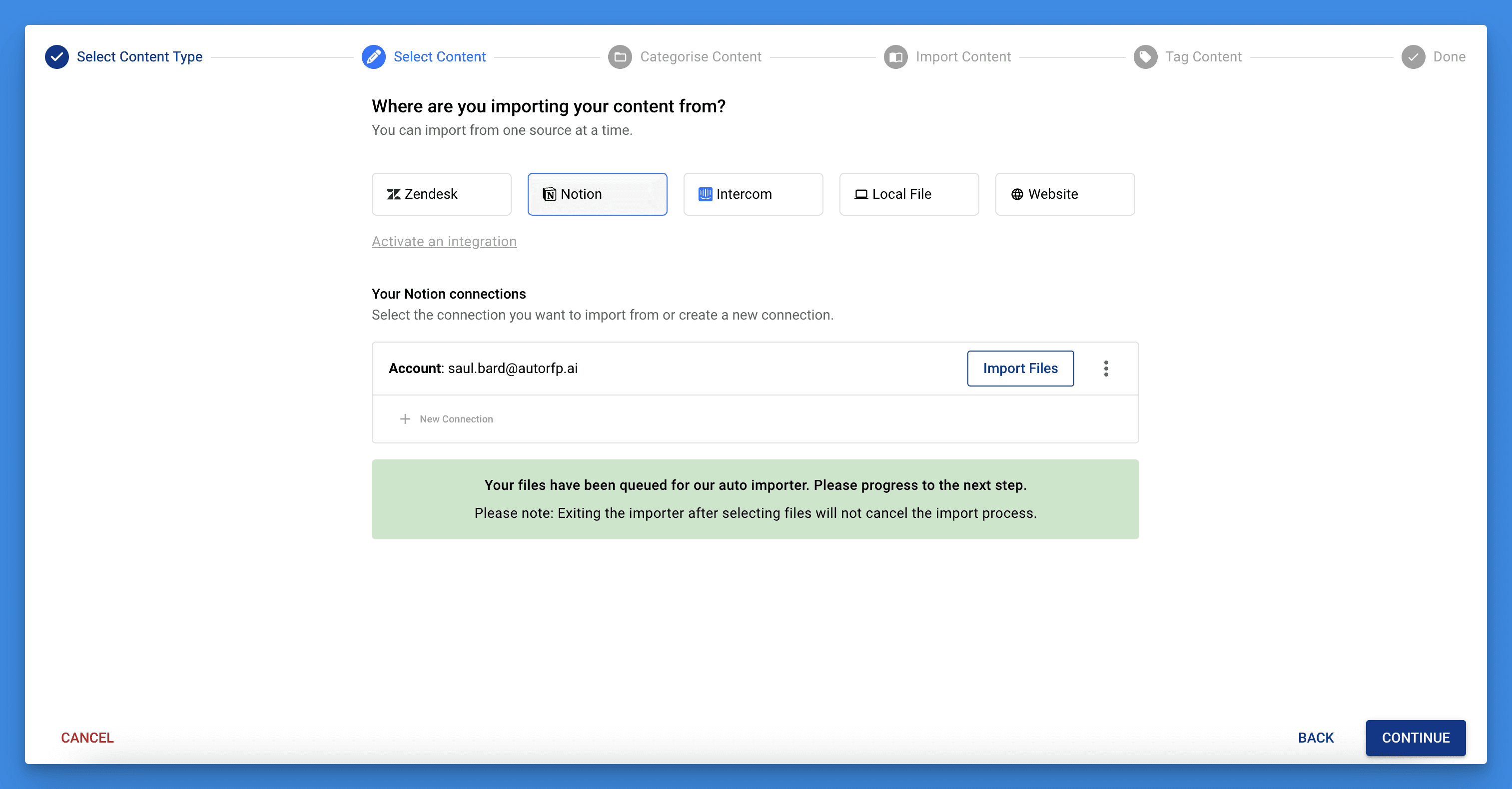Click the Import Content book step icon

(896, 57)
